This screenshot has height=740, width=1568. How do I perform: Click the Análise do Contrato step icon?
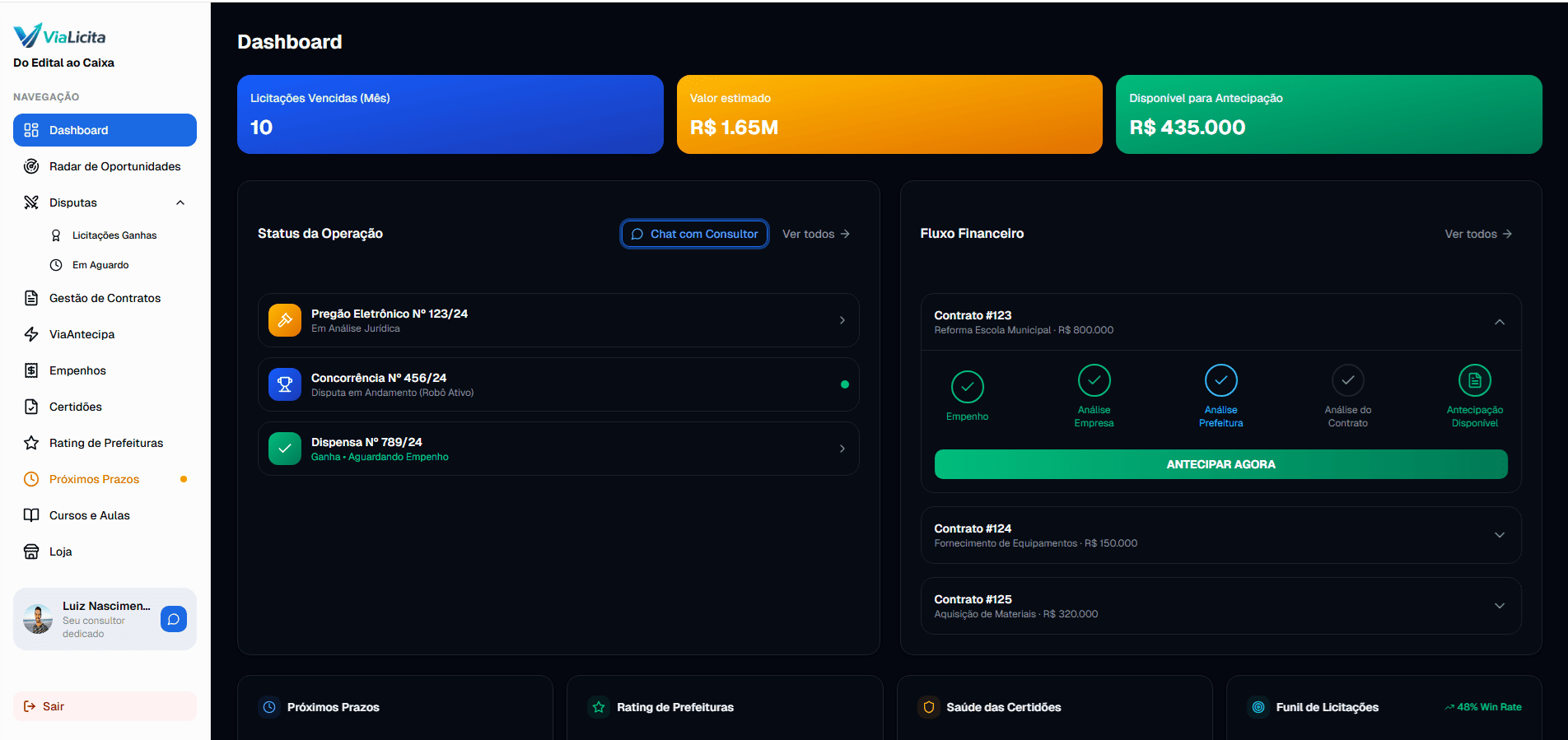pos(1348,380)
